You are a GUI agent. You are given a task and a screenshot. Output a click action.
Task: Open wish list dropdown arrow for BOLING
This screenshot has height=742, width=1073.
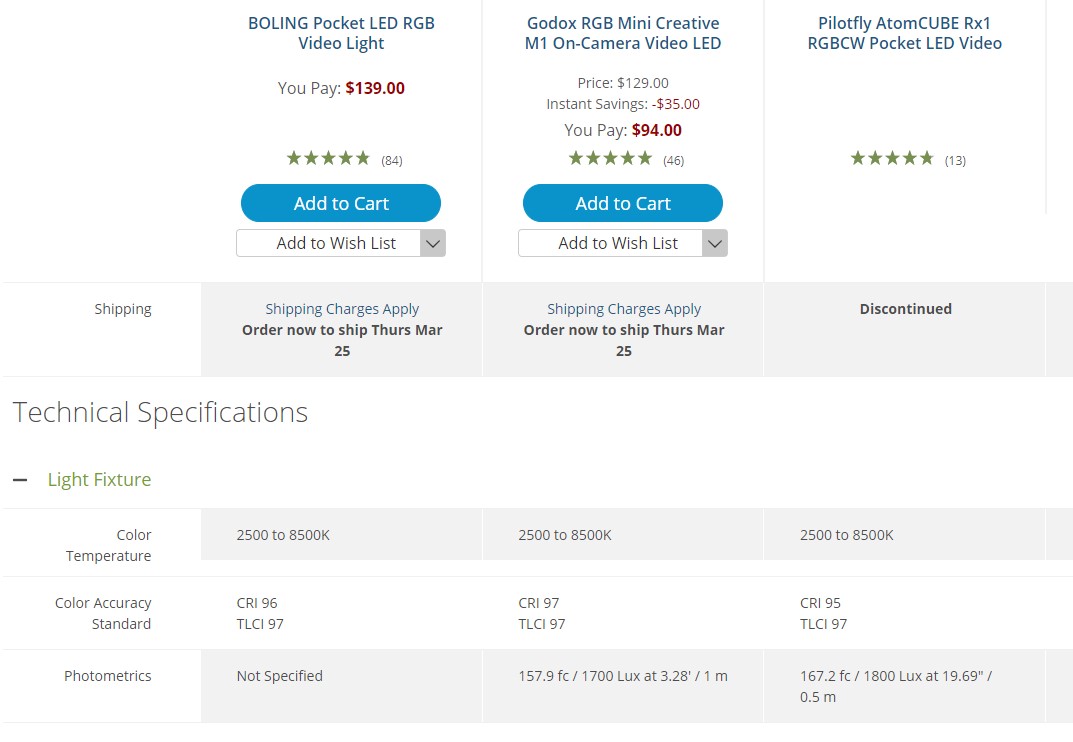click(x=432, y=243)
